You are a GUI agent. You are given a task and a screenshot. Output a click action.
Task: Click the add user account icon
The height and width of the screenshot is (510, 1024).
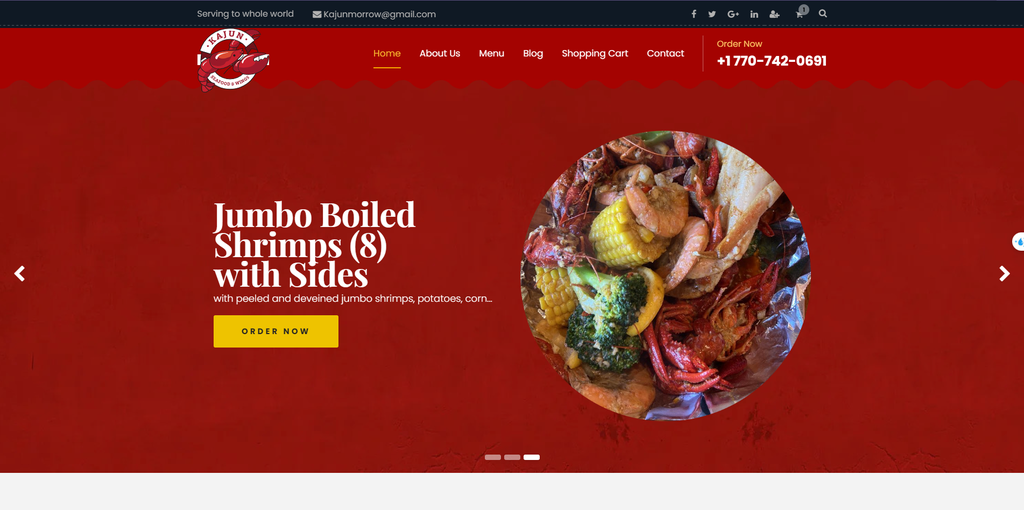775,14
